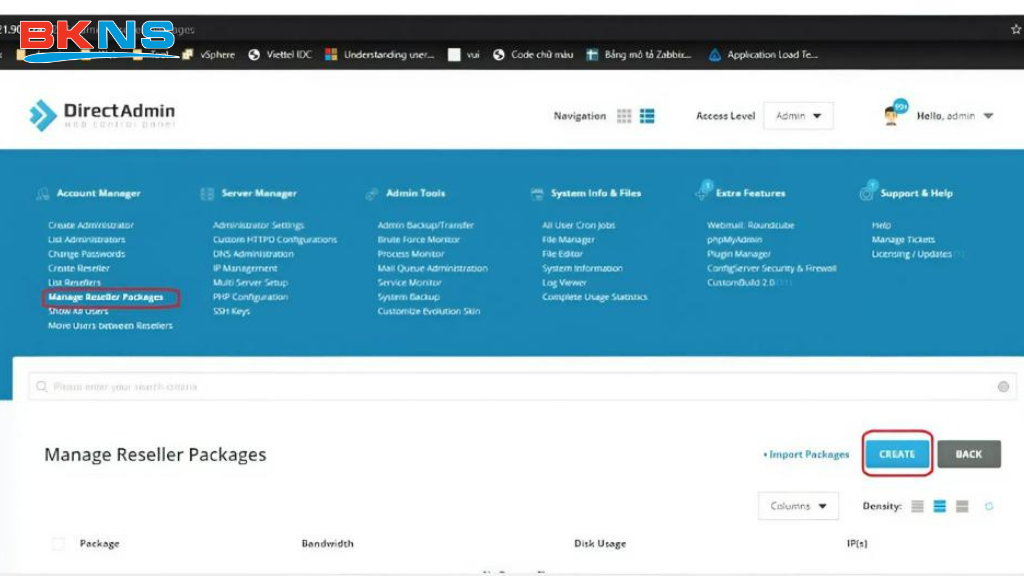1024x576 pixels.
Task: Click the refresh icon beside Density options
Action: pos(990,506)
